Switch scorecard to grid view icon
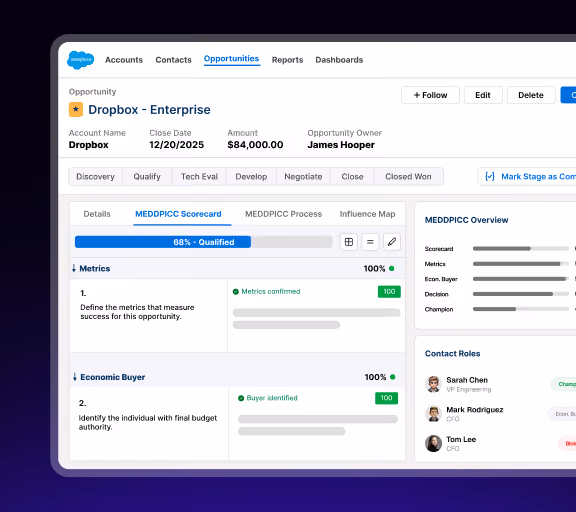The height and width of the screenshot is (512, 576). (349, 242)
